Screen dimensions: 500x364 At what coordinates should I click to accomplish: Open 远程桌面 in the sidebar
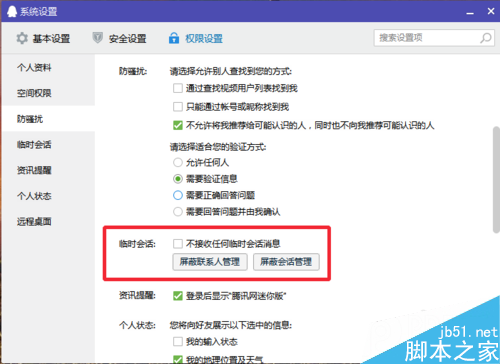tap(34, 222)
